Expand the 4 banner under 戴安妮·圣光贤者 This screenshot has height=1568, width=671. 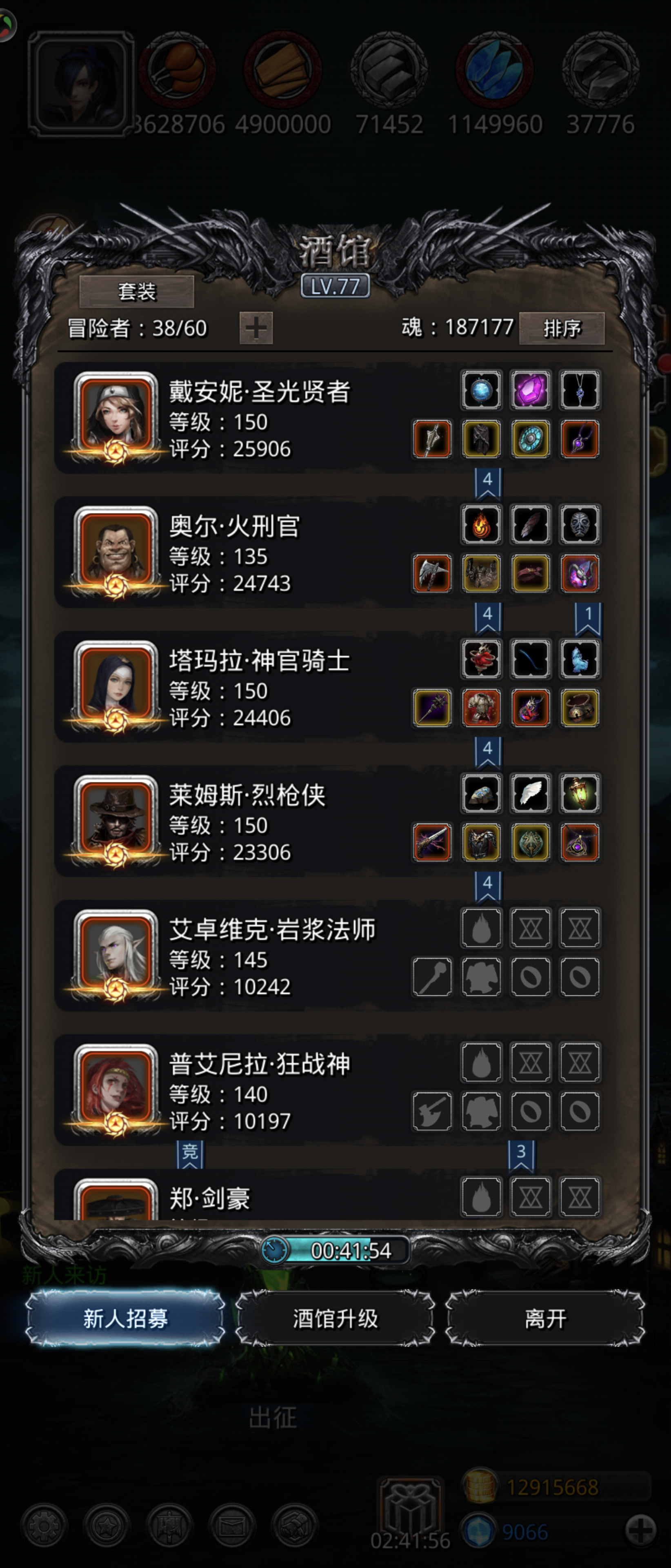pos(487,481)
